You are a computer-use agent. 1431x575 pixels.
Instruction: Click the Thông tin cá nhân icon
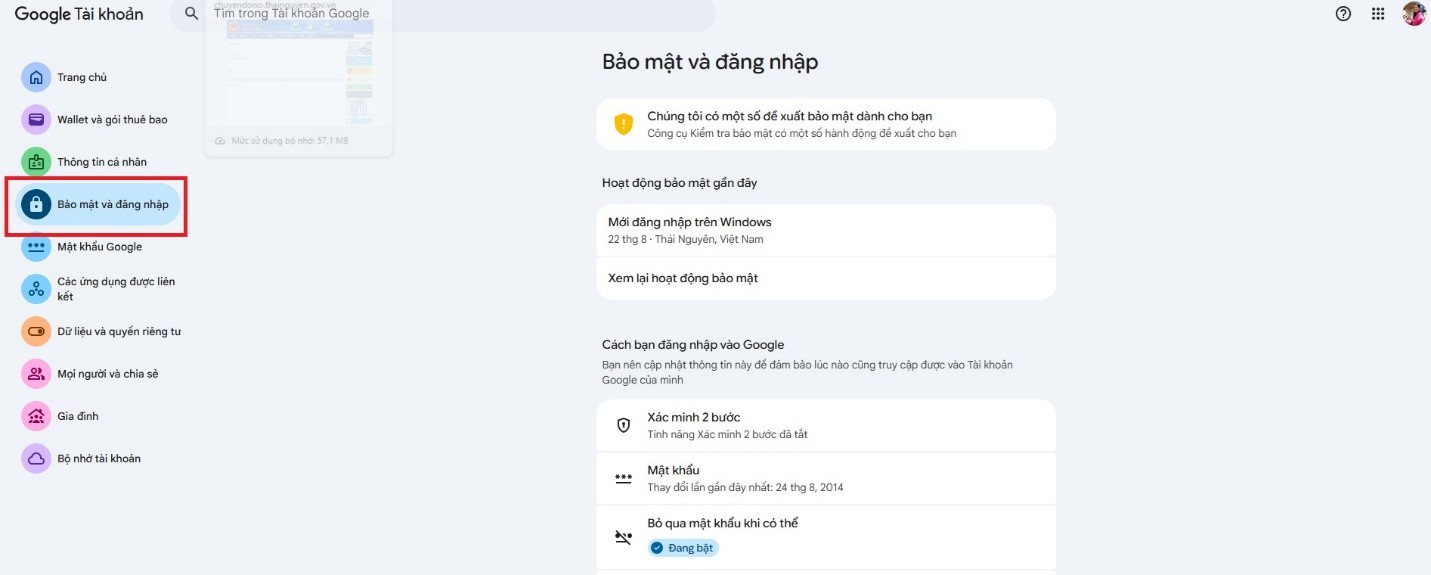click(36, 161)
